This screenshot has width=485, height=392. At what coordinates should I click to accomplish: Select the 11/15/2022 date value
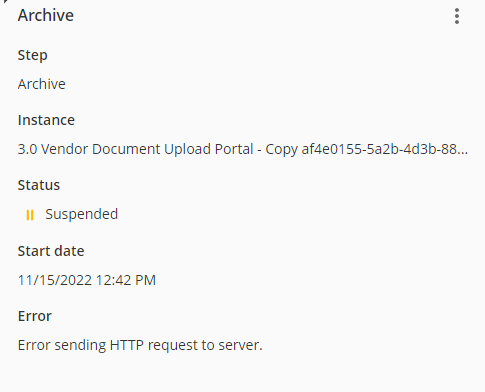55,280
